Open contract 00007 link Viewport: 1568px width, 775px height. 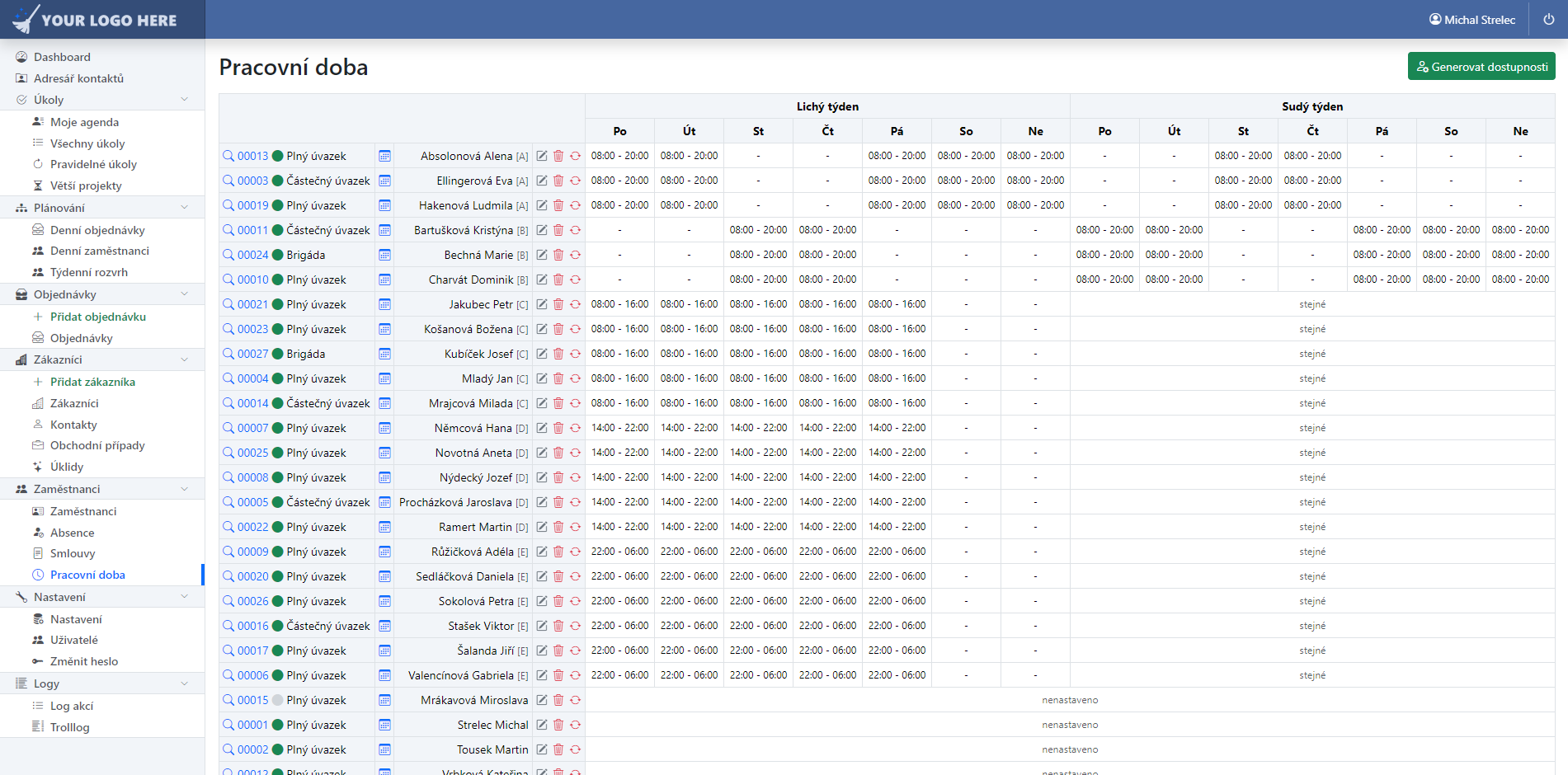[253, 428]
